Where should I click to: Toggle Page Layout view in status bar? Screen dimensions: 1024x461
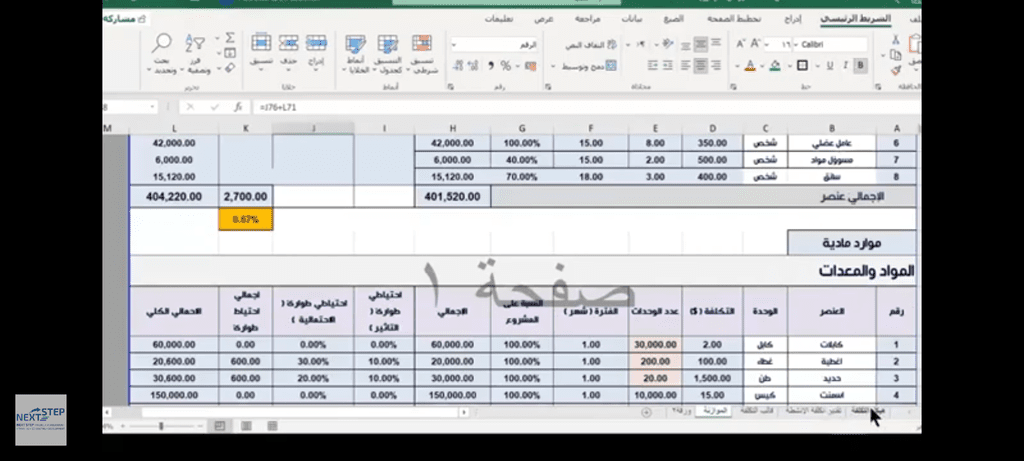tap(246, 426)
